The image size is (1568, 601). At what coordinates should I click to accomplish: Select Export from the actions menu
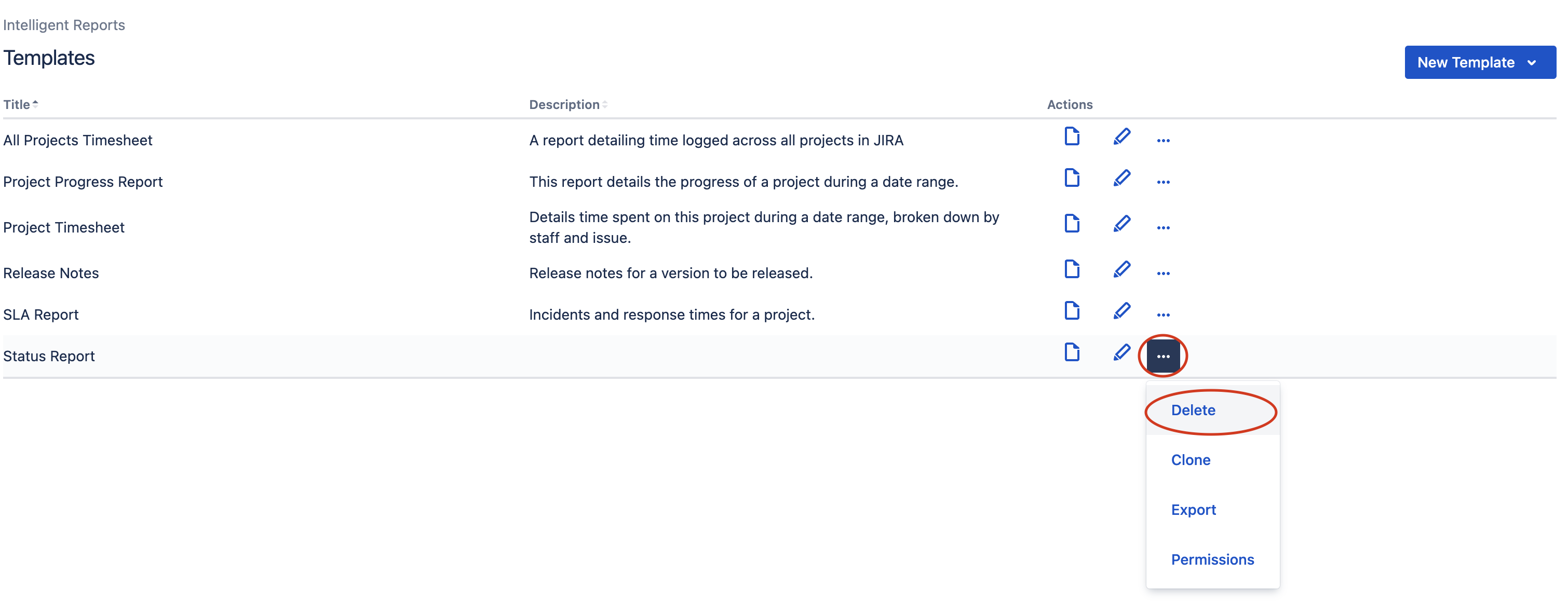[1193, 510]
